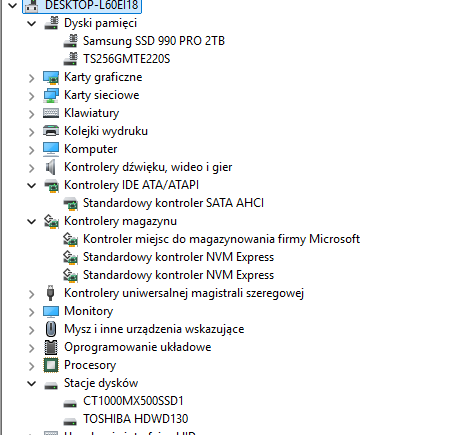Expand Kontrolery dźwięku, wideo i gier
This screenshot has width=456, height=435.
pos(31,168)
